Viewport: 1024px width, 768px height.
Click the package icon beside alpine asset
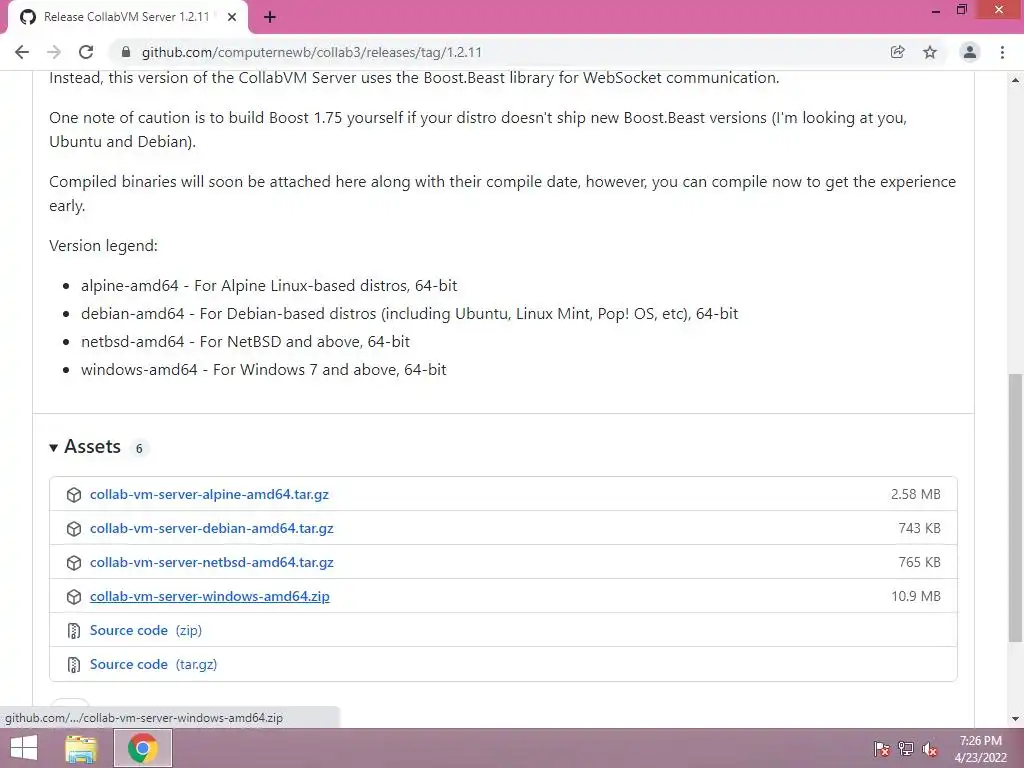pos(74,495)
